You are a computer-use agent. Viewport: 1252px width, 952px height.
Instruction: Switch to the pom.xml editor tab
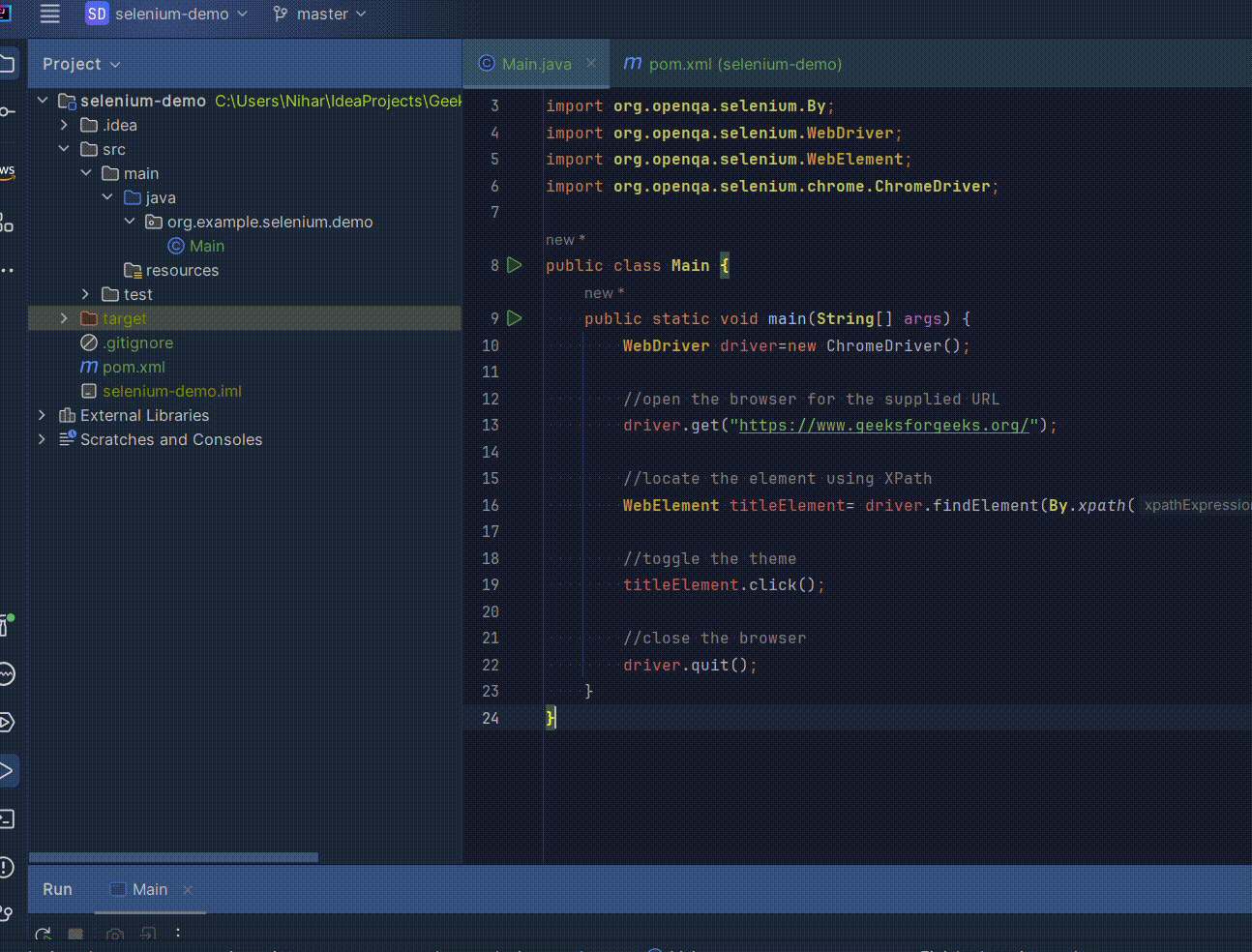point(732,64)
